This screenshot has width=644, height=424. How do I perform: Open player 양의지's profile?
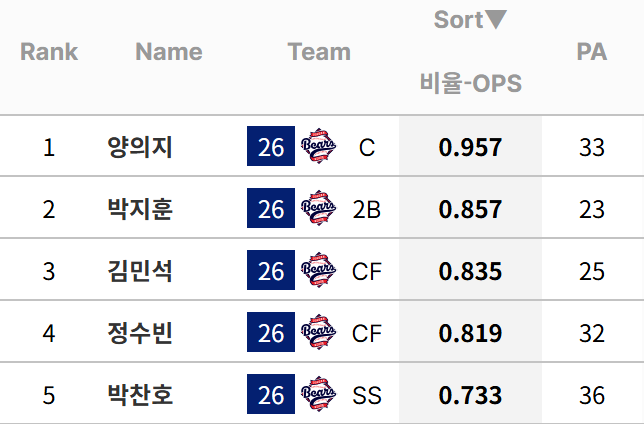pos(140,147)
